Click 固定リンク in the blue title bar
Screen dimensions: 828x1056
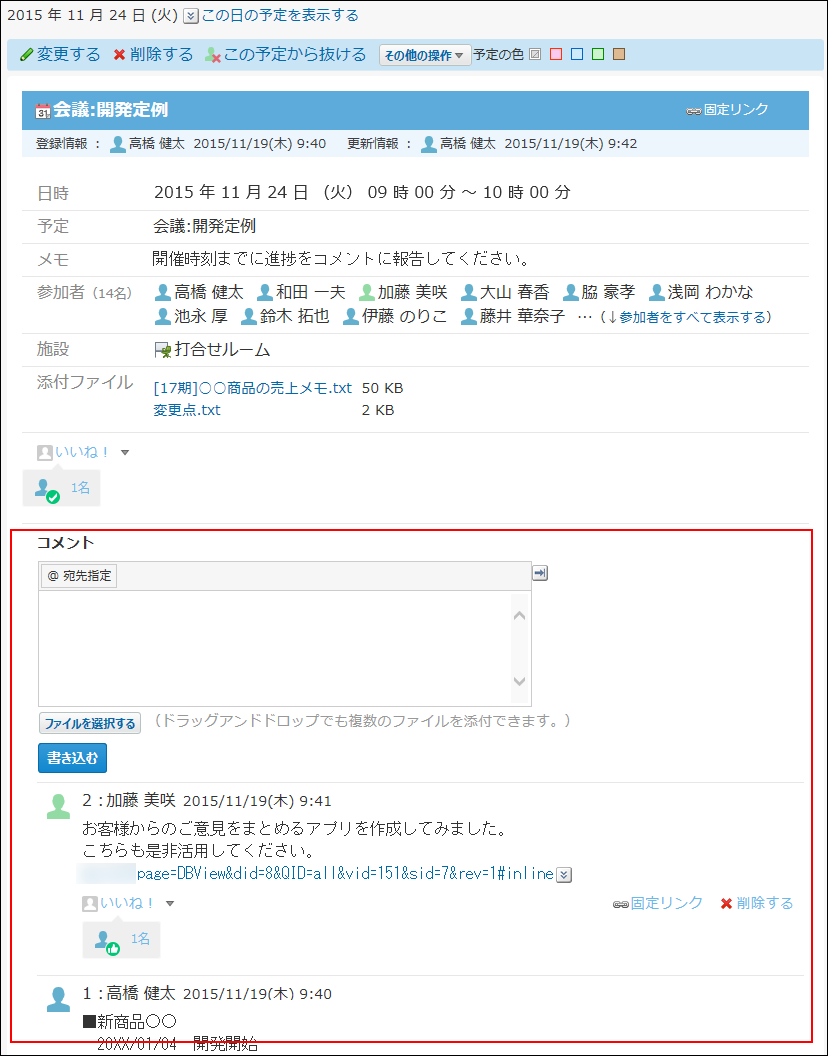click(x=728, y=110)
